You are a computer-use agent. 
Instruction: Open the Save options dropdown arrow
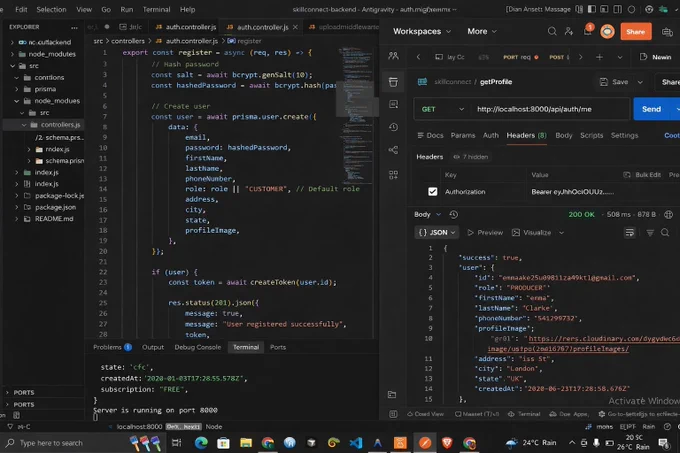tap(640, 82)
